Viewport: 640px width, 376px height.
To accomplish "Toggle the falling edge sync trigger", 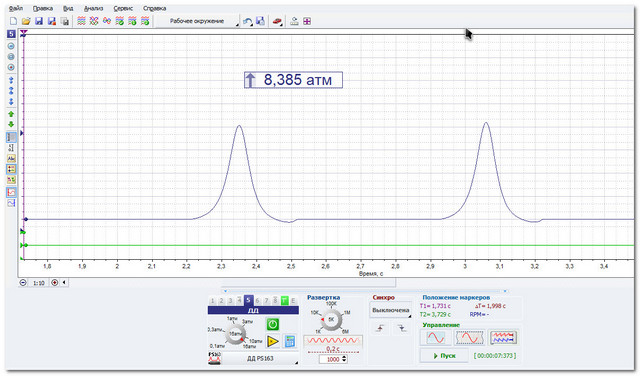I will tap(402, 328).
